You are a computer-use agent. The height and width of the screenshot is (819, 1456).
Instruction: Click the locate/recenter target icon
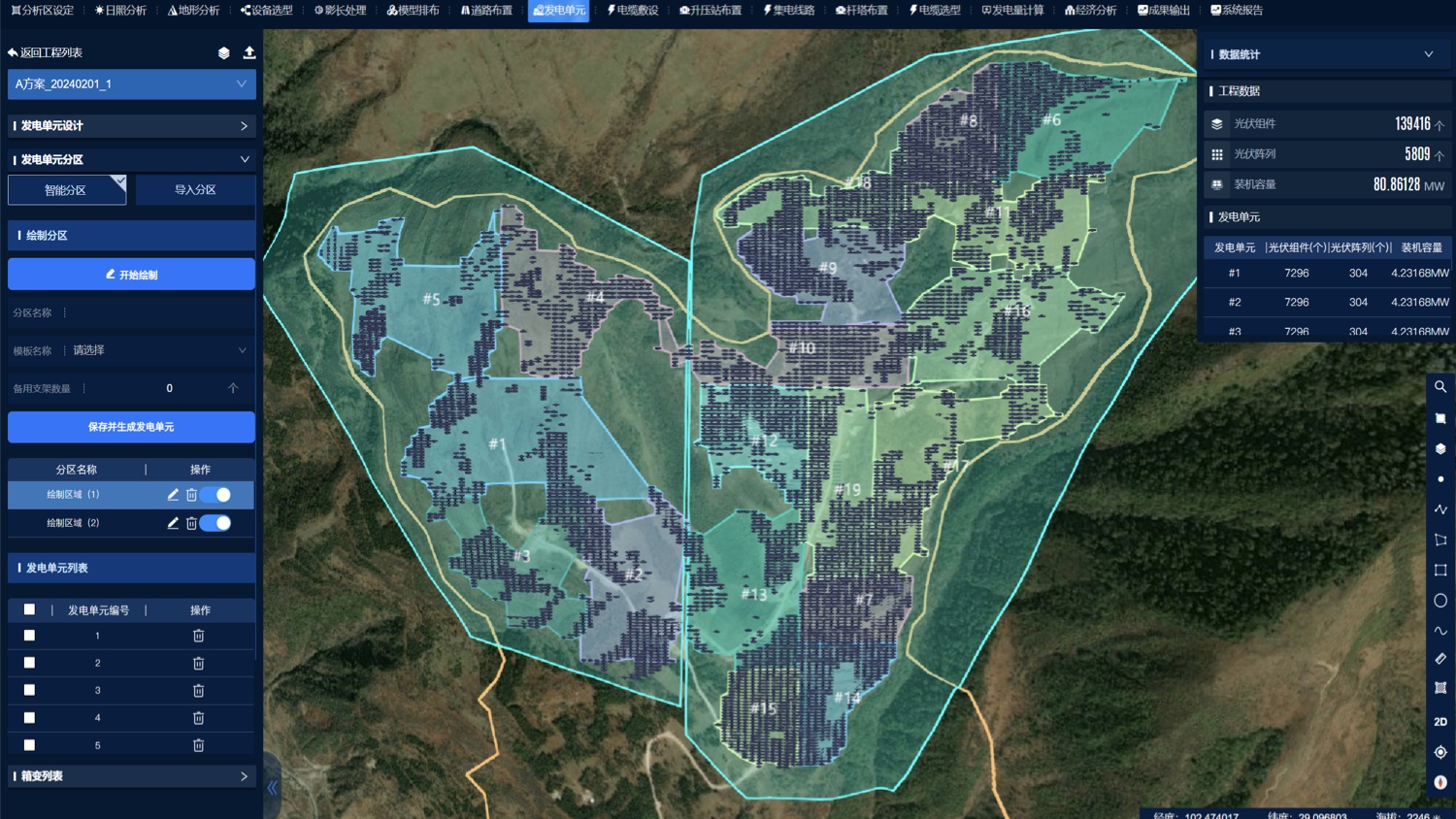click(1440, 752)
